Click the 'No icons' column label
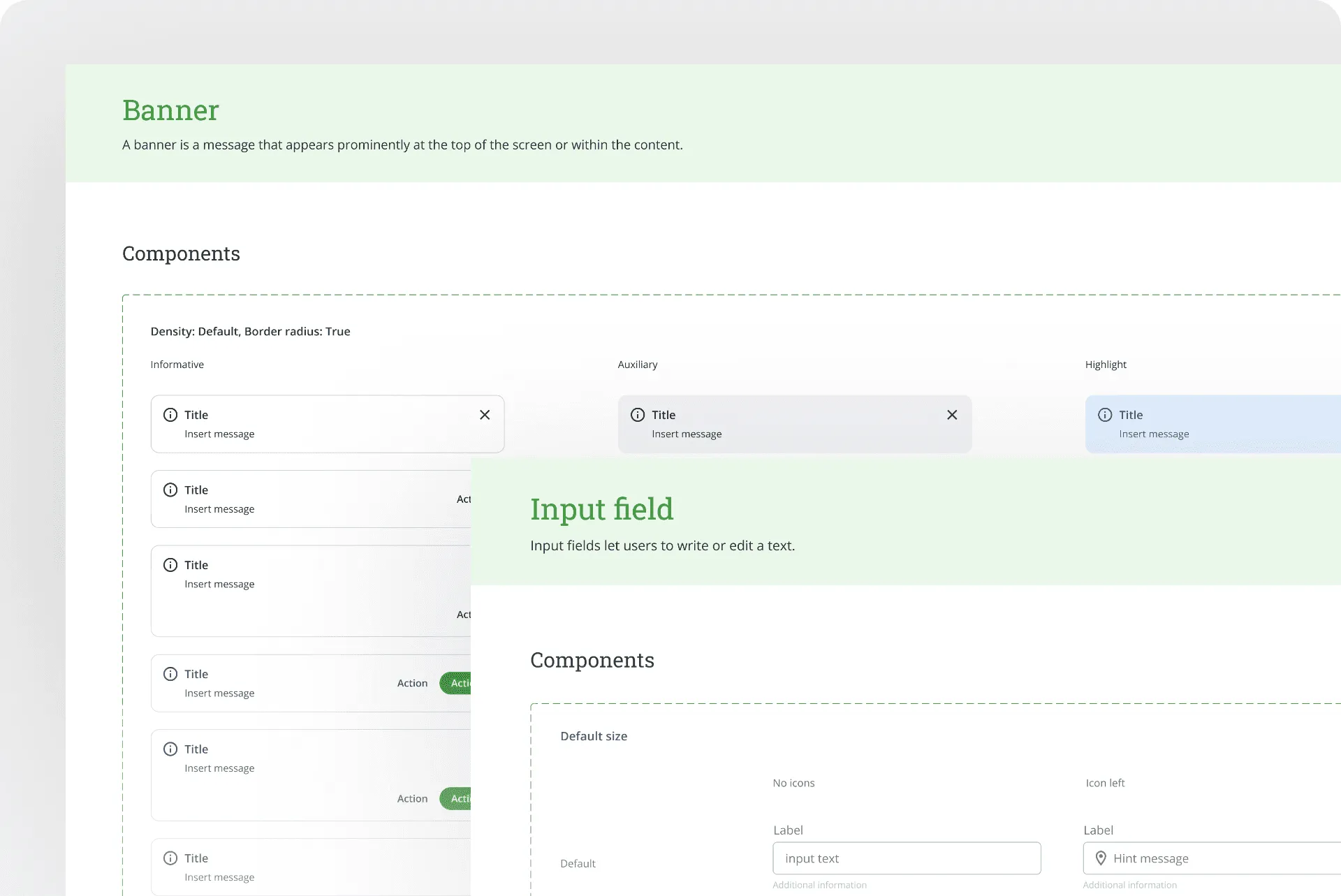This screenshot has height=896, width=1341. [x=793, y=783]
